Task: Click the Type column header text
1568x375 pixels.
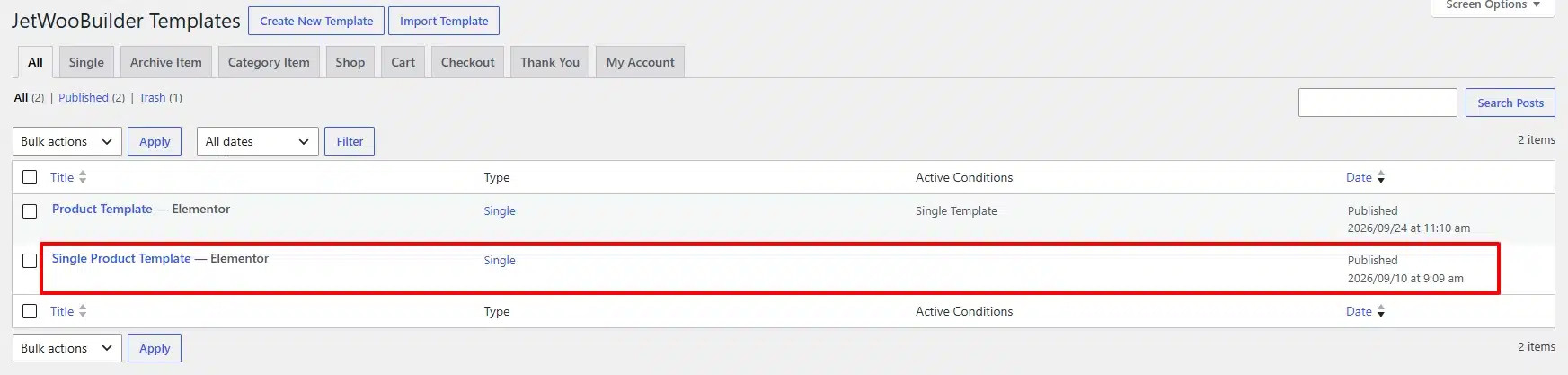Action: (497, 177)
